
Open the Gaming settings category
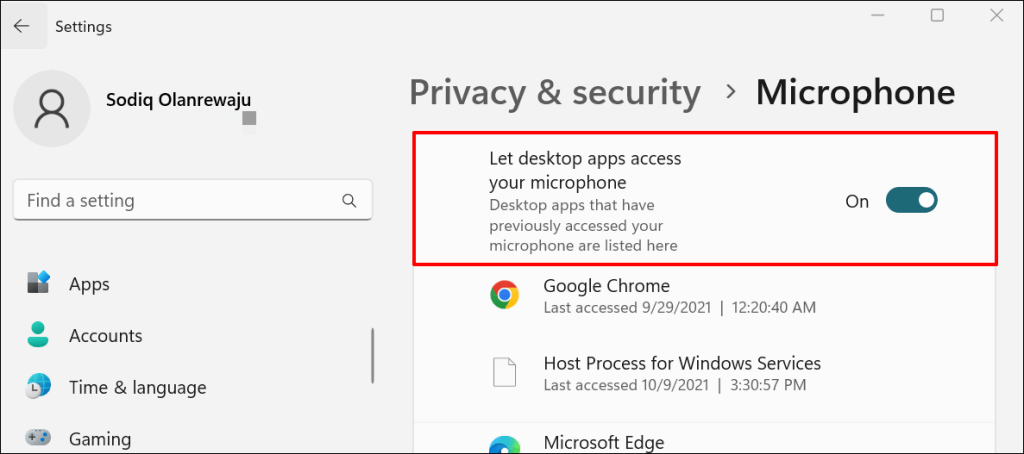coord(101,439)
